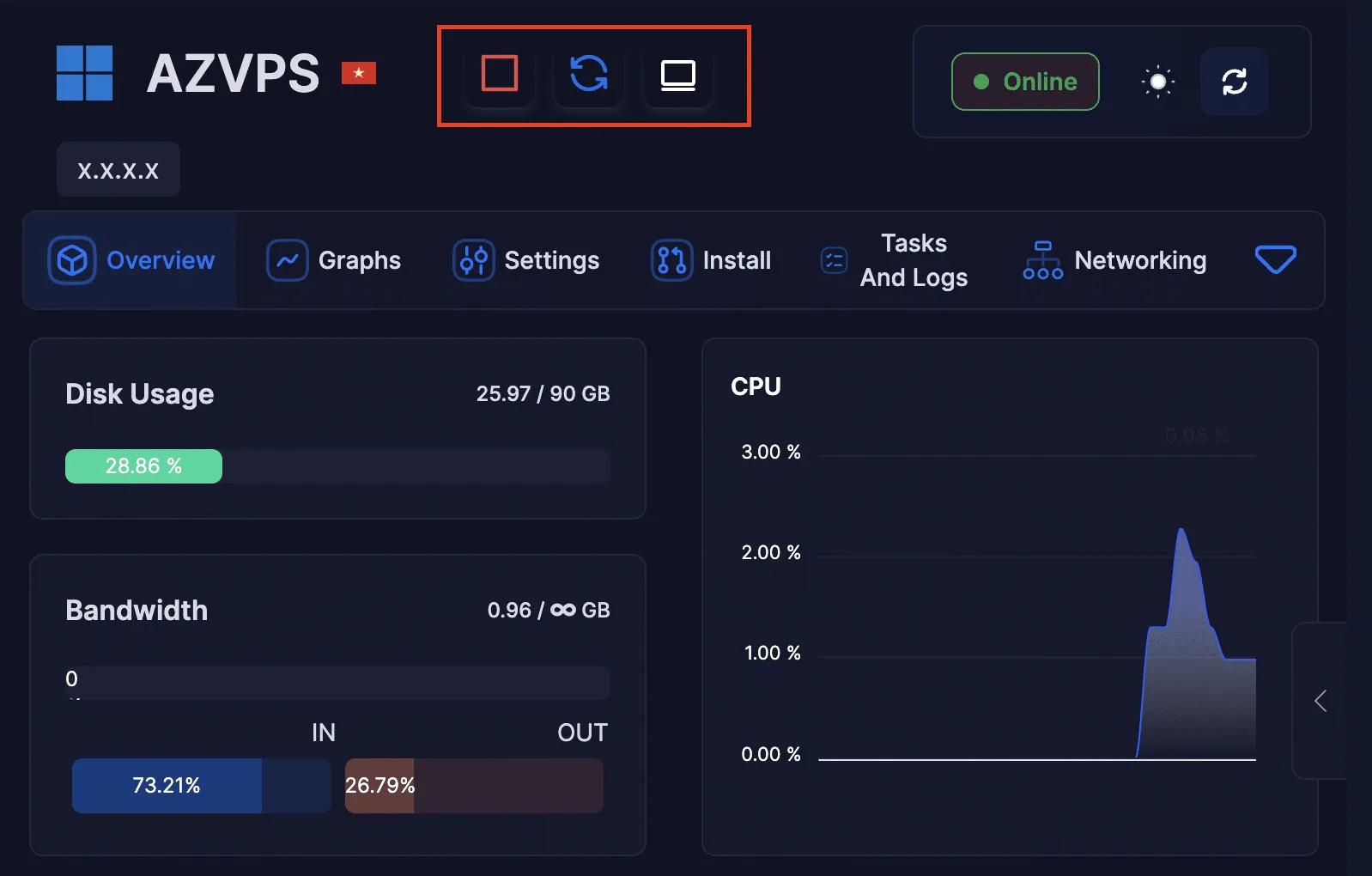1372x876 pixels.
Task: Click the Settings sliders icon
Action: (x=474, y=260)
